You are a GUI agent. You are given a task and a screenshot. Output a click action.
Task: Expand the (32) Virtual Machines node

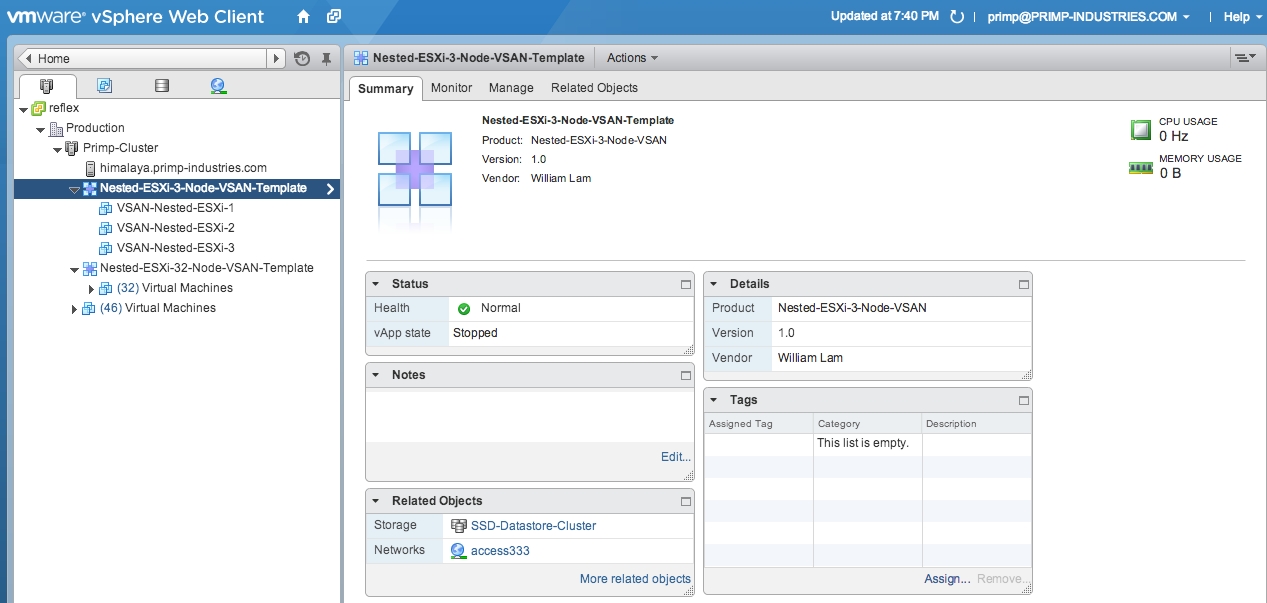click(91, 289)
